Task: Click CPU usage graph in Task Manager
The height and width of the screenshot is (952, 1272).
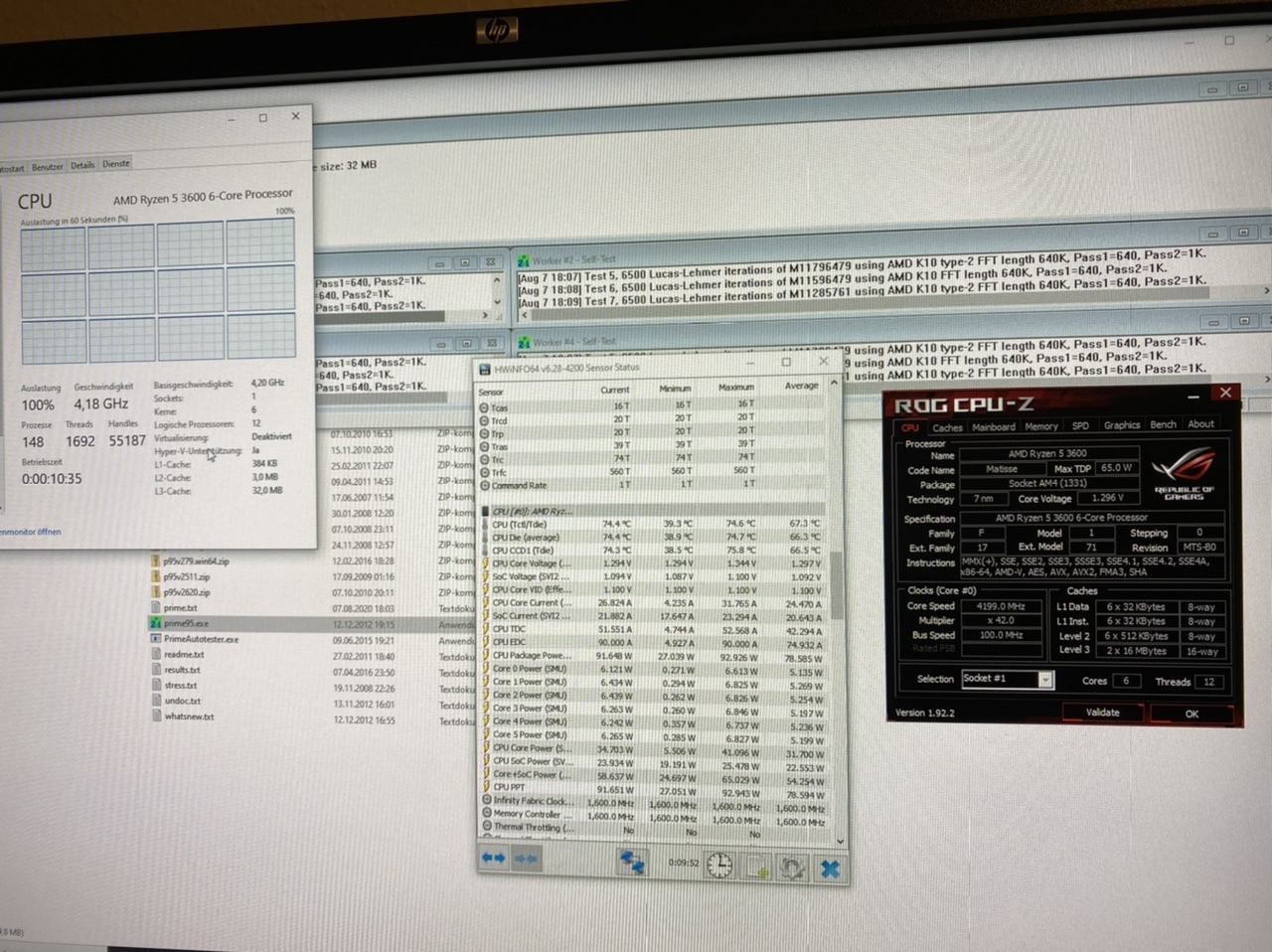Action: pos(158,290)
